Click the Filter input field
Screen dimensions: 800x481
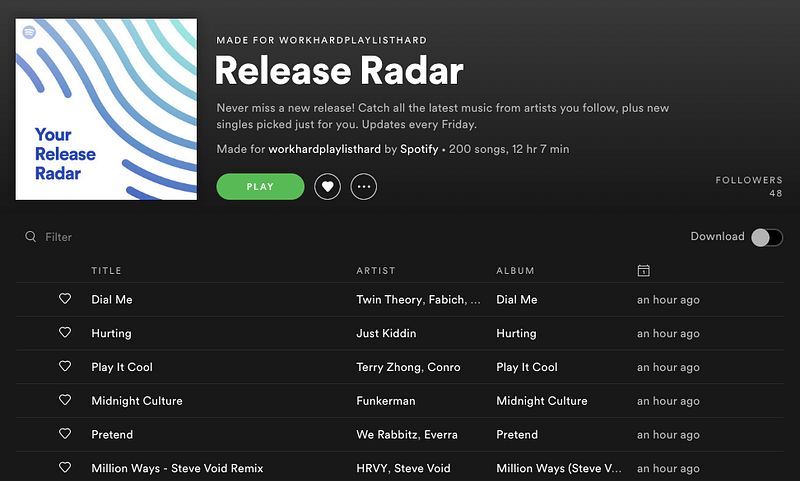[59, 237]
